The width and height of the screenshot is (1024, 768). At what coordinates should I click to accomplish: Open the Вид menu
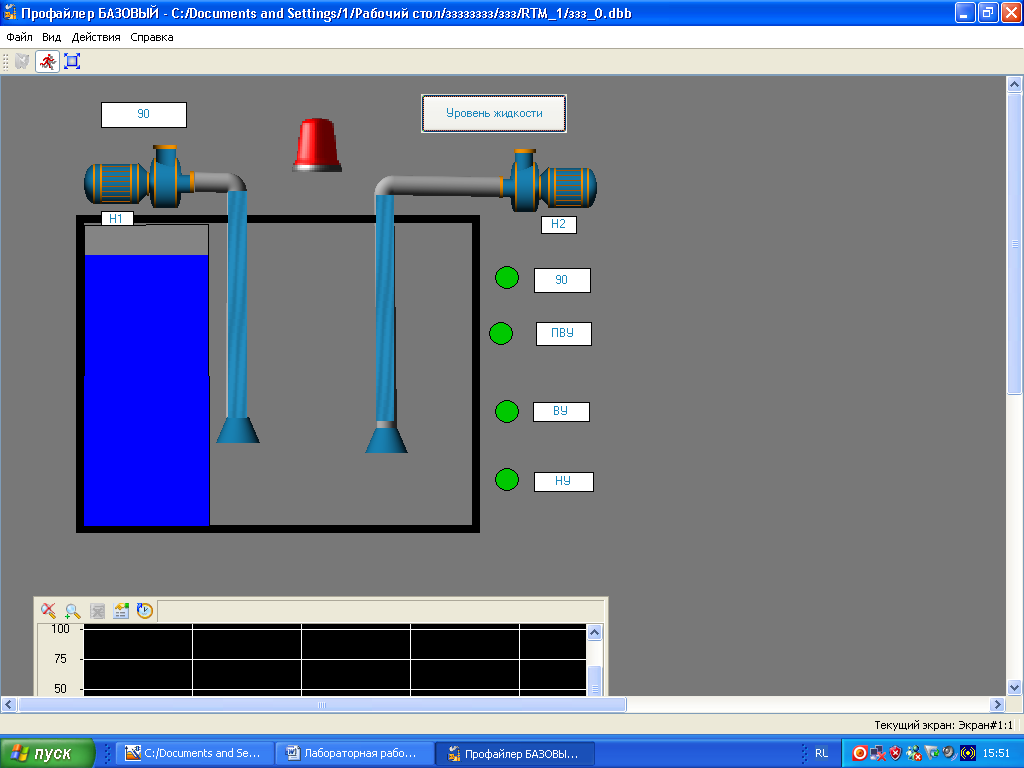[x=52, y=37]
